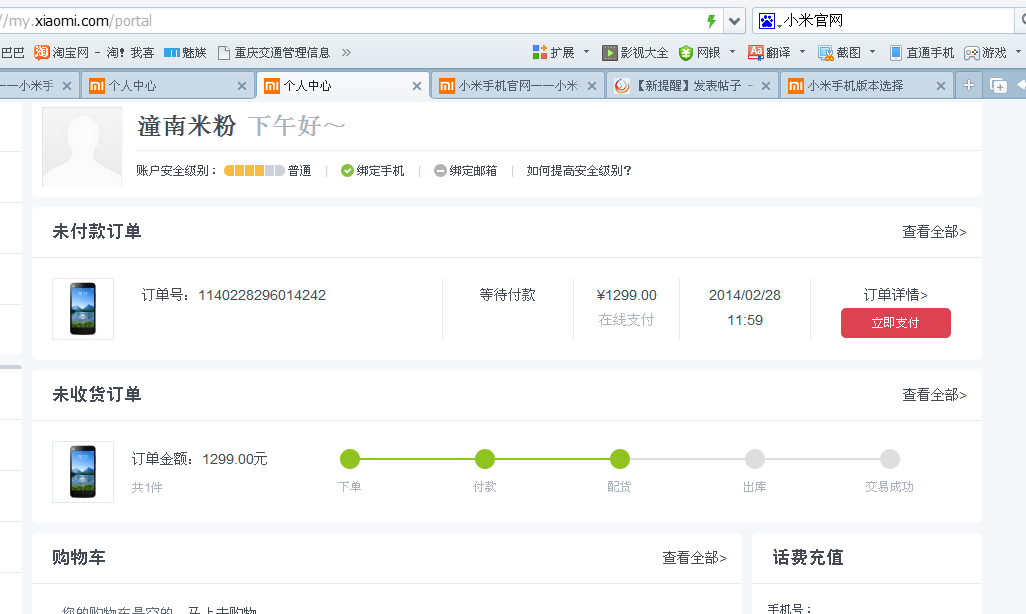The height and width of the screenshot is (614, 1026).
Task: Click the unpaid order phone thumbnail
Action: click(83, 309)
